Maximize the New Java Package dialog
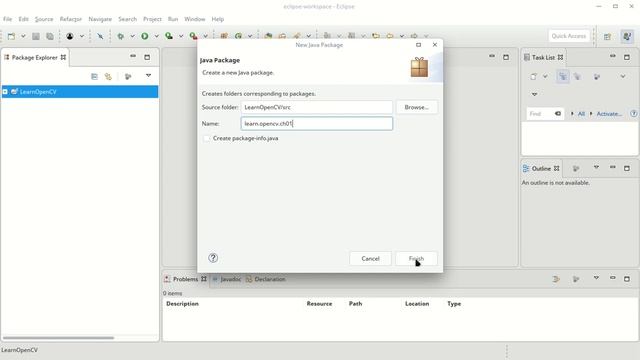This screenshot has width=640, height=360. [x=418, y=45]
